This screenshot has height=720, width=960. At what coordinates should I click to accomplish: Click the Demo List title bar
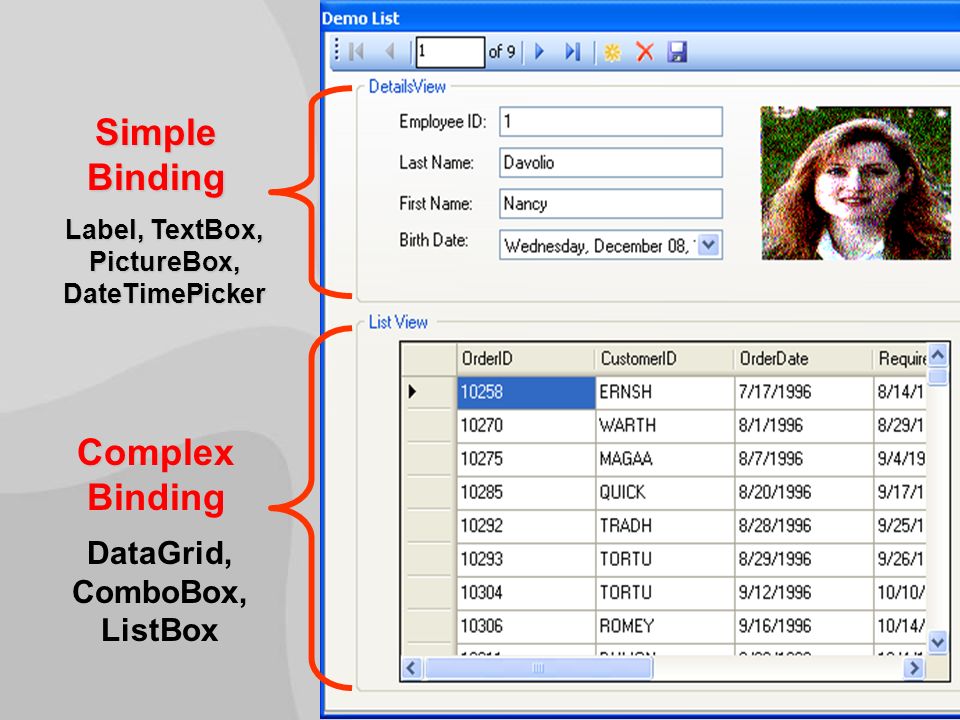click(x=640, y=18)
